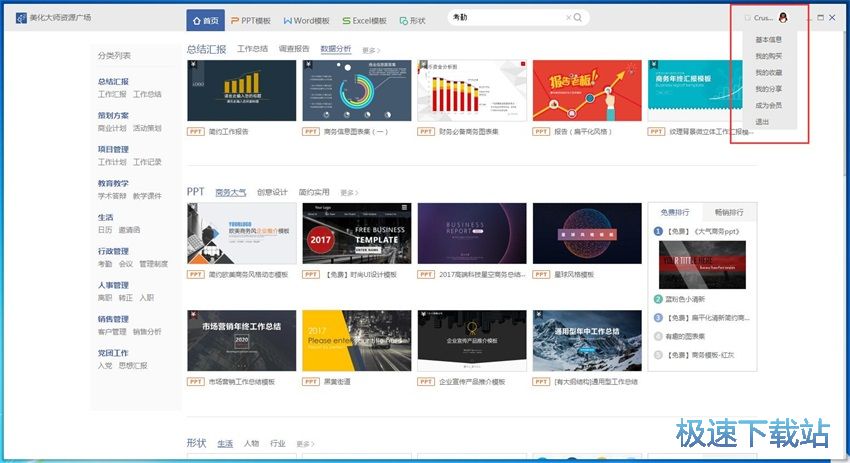Viewport: 850px width, 463px height.
Task: Open the 管理制度 subcategory
Action: point(154,264)
